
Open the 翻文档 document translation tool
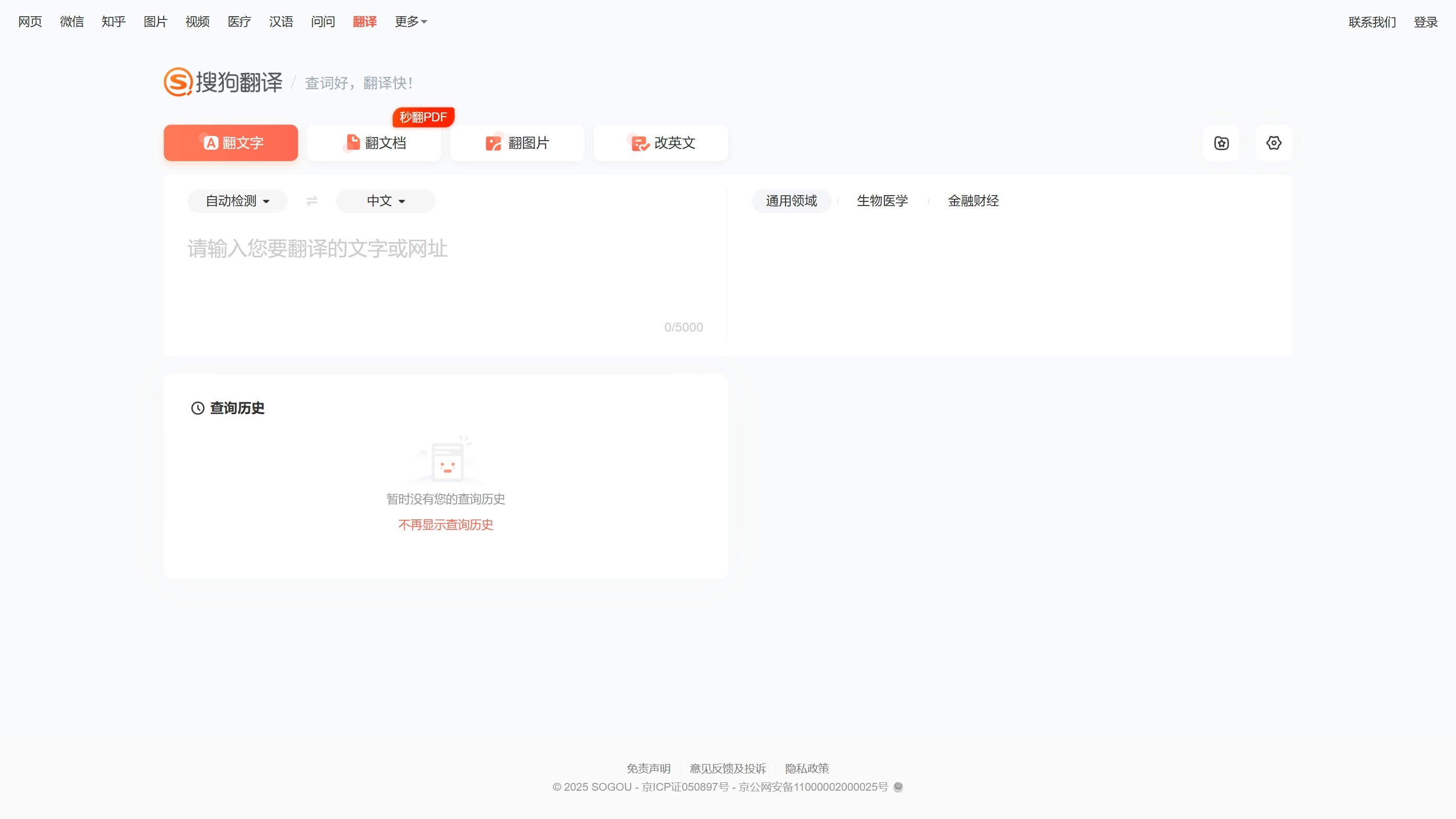tap(373, 142)
